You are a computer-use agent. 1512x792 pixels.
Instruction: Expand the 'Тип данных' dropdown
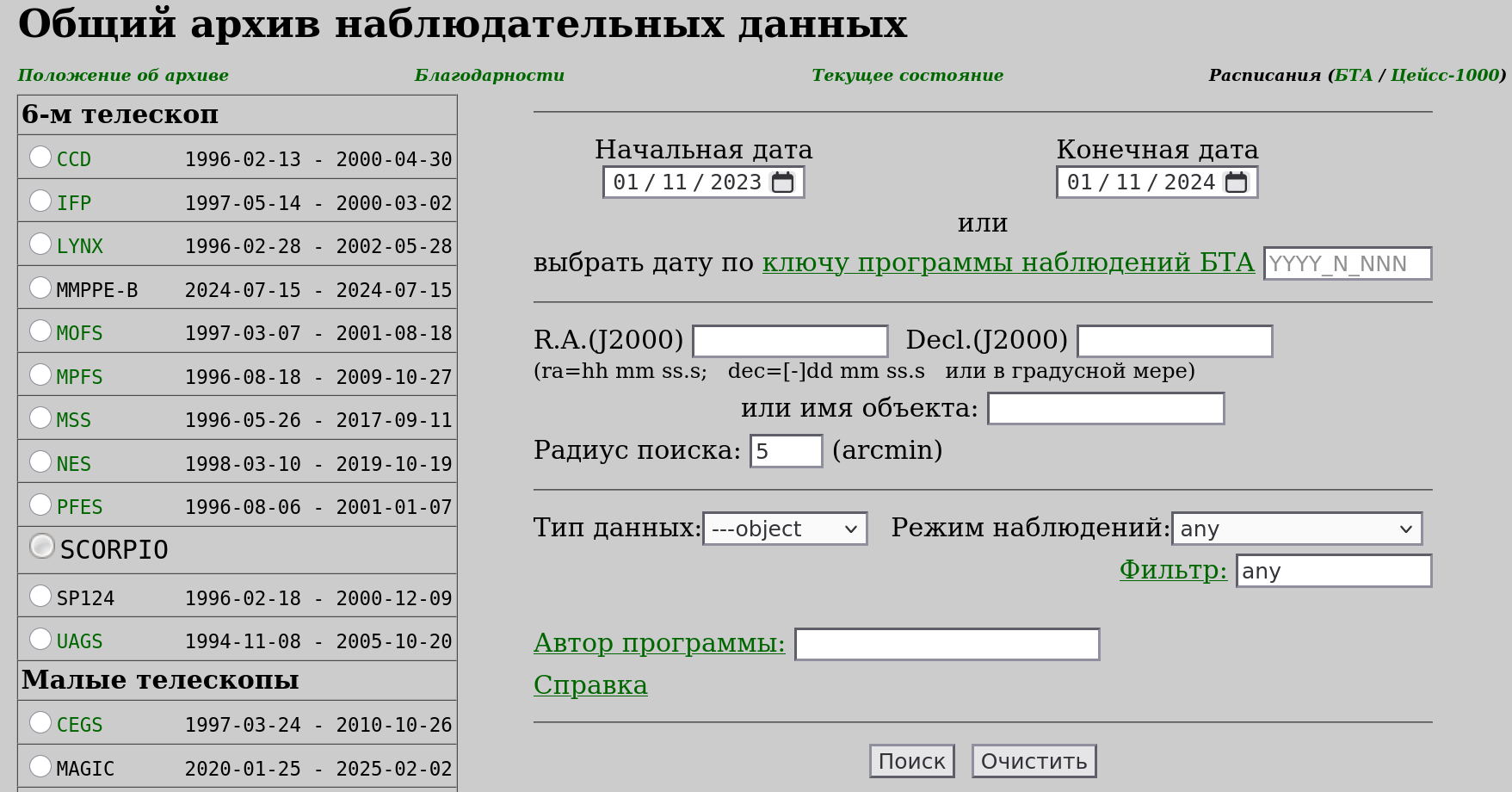(x=784, y=529)
